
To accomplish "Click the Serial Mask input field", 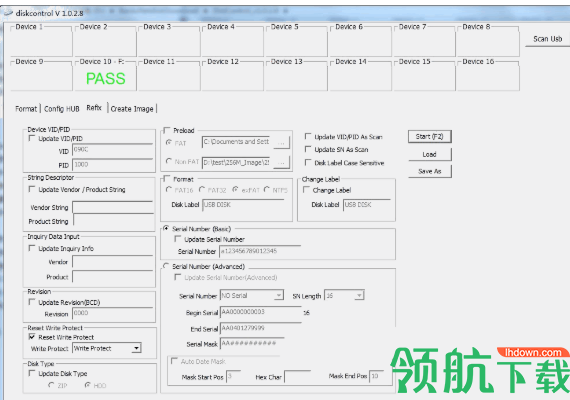I will coord(253,343).
